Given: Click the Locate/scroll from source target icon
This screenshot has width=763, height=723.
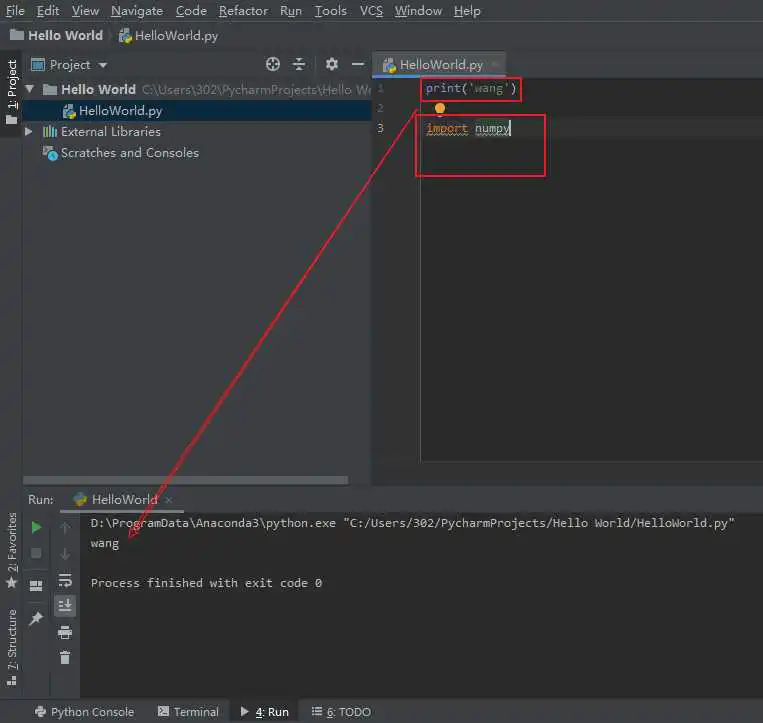Looking at the screenshot, I should coord(273,64).
